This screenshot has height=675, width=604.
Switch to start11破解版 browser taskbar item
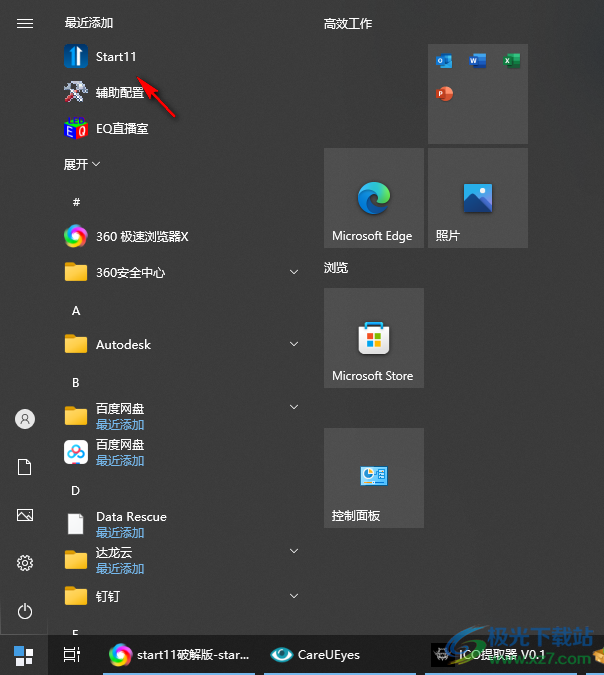(x=179, y=655)
